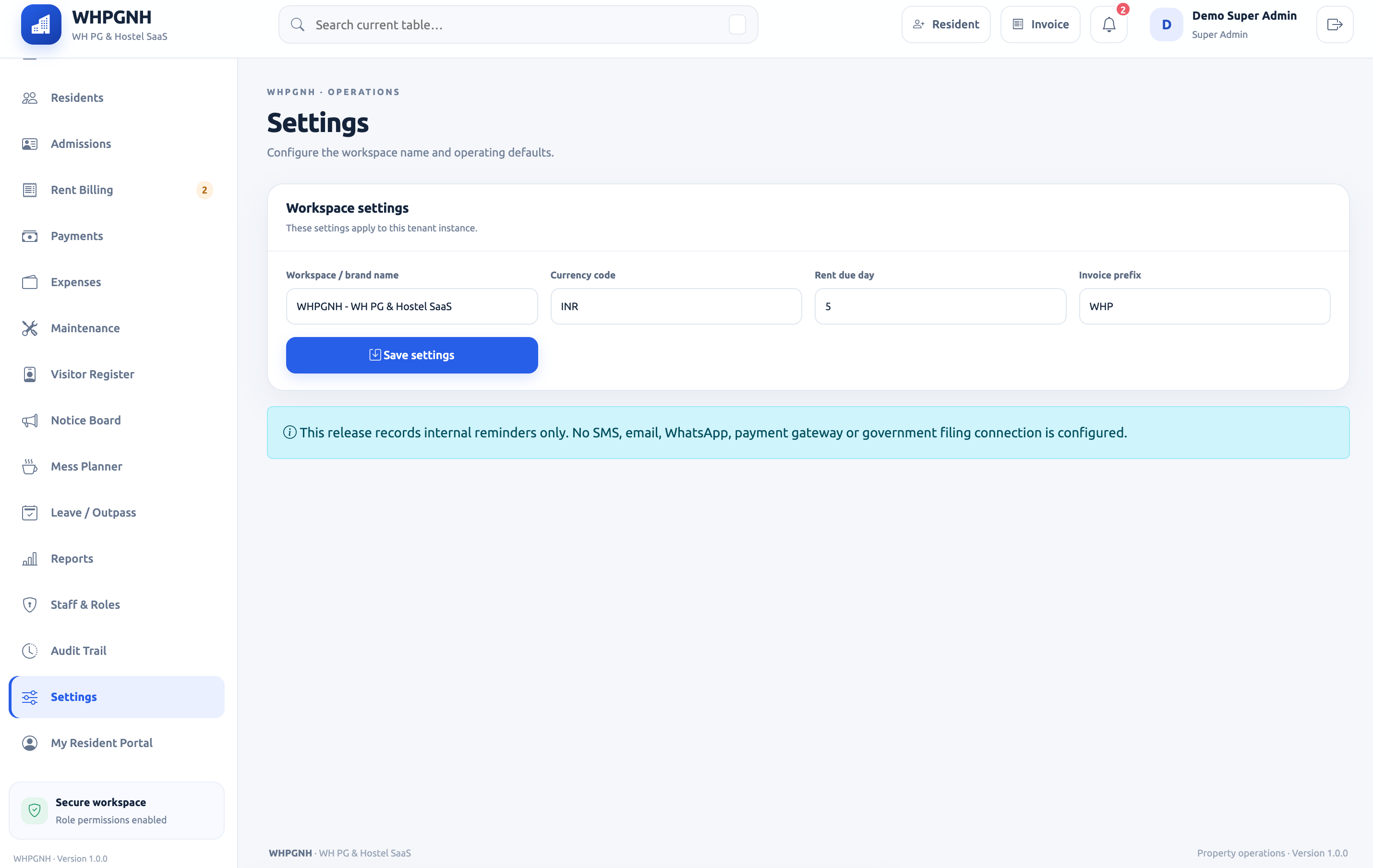1373x868 pixels.
Task: Click the Settings sliders icon
Action: [x=30, y=697]
